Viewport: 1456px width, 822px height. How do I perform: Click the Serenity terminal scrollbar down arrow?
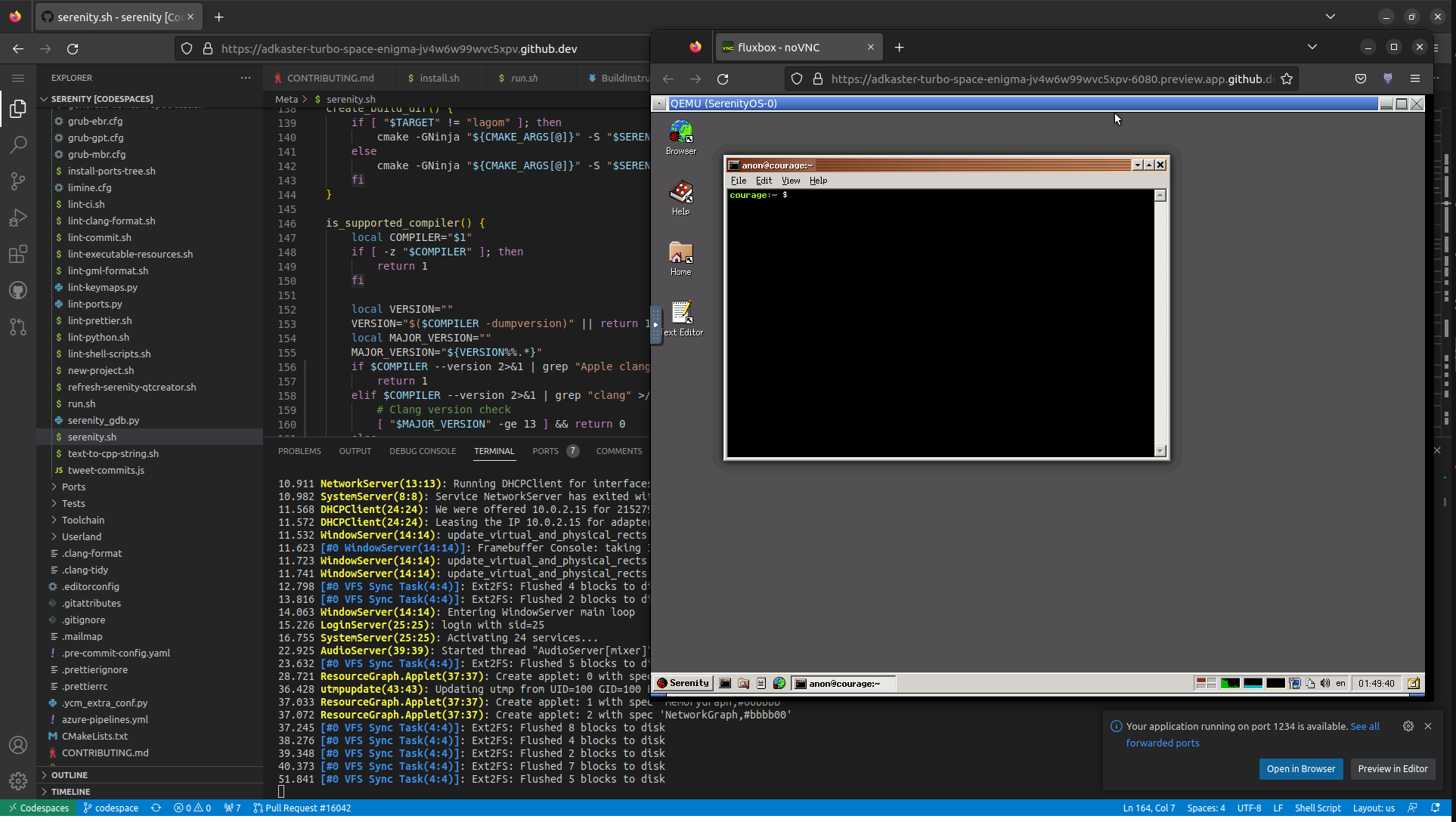click(x=1160, y=451)
